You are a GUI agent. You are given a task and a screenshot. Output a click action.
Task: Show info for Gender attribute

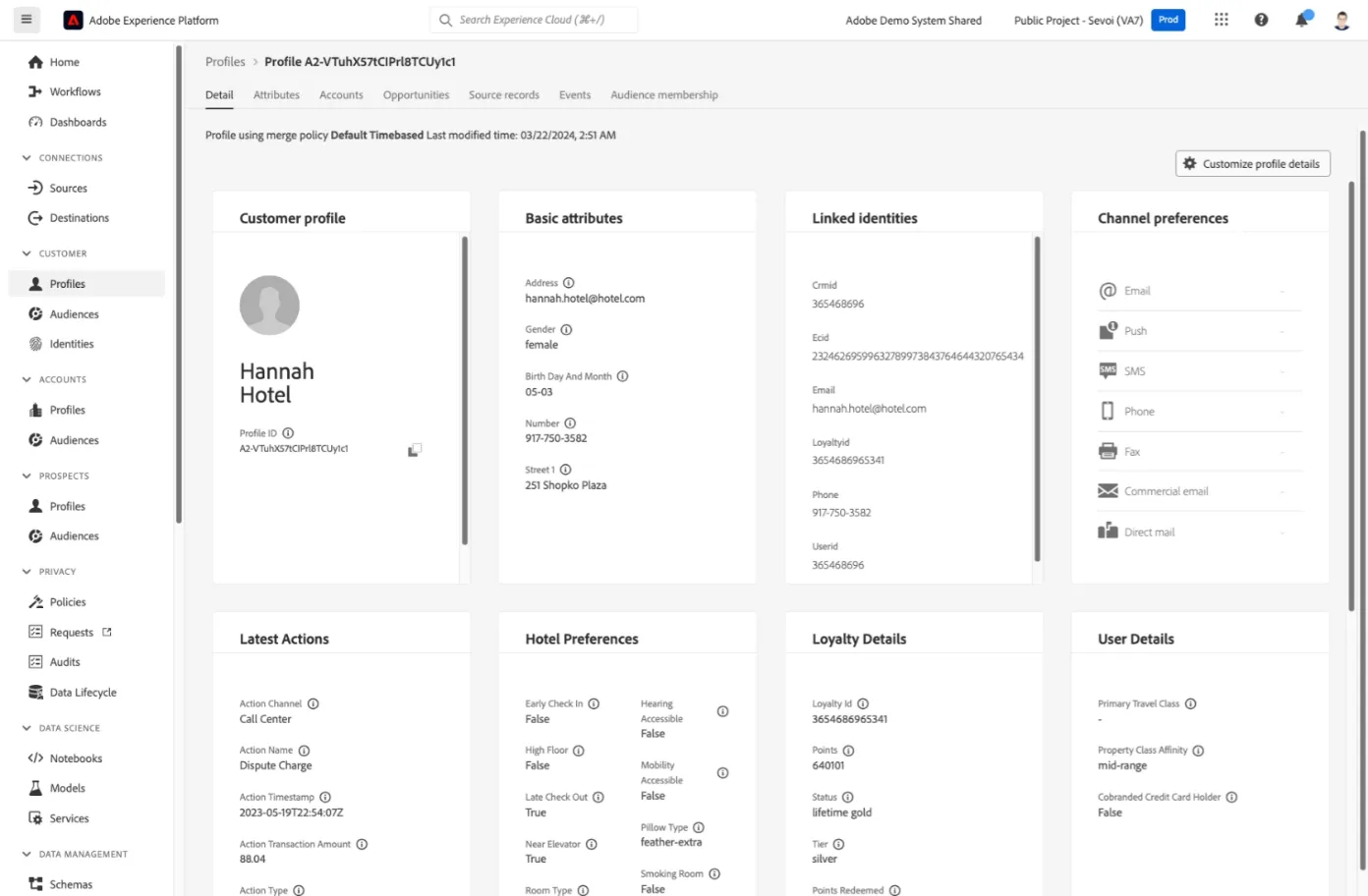[x=566, y=330]
